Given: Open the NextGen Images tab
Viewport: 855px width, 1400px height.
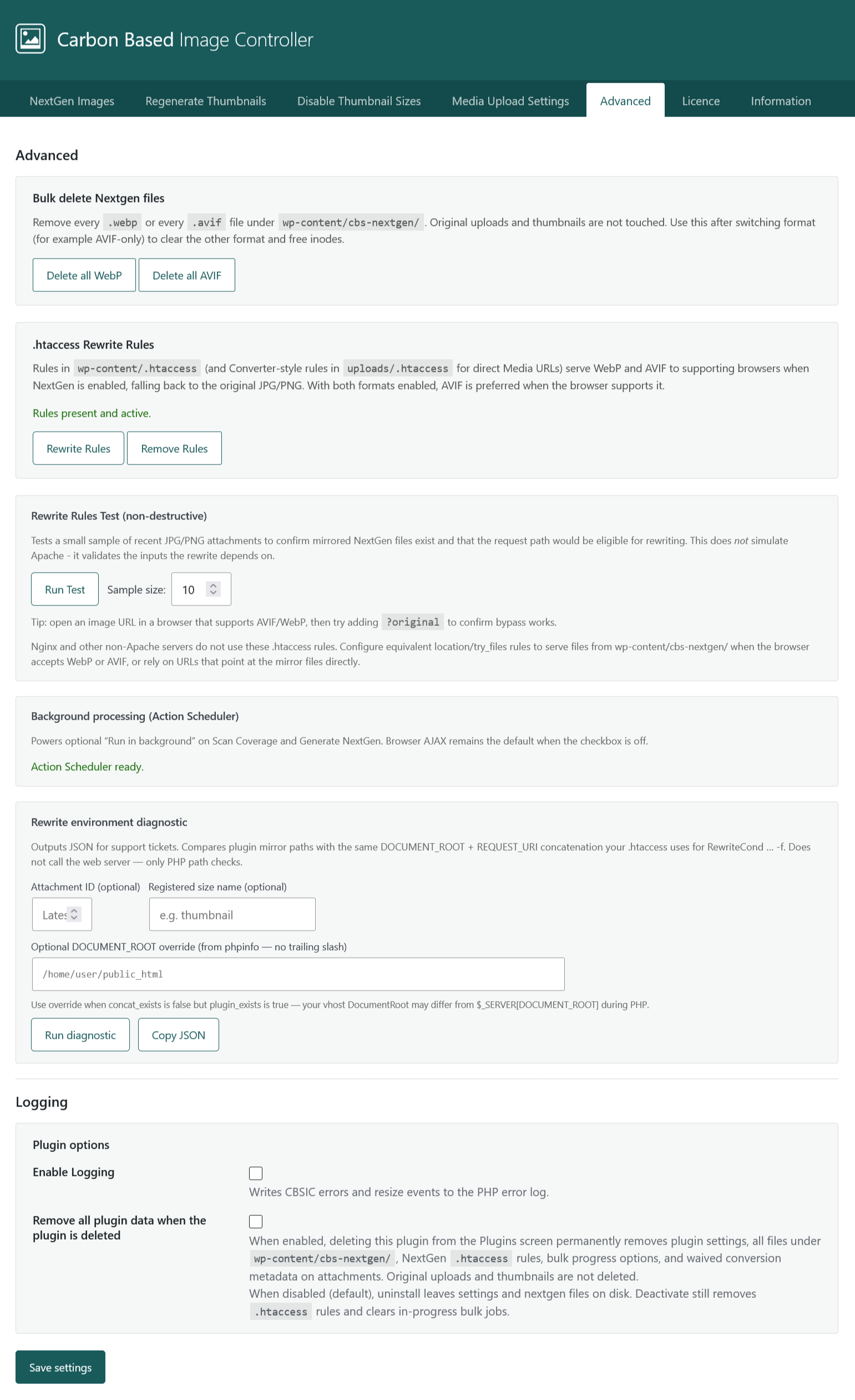Looking at the screenshot, I should pyautogui.click(x=72, y=100).
